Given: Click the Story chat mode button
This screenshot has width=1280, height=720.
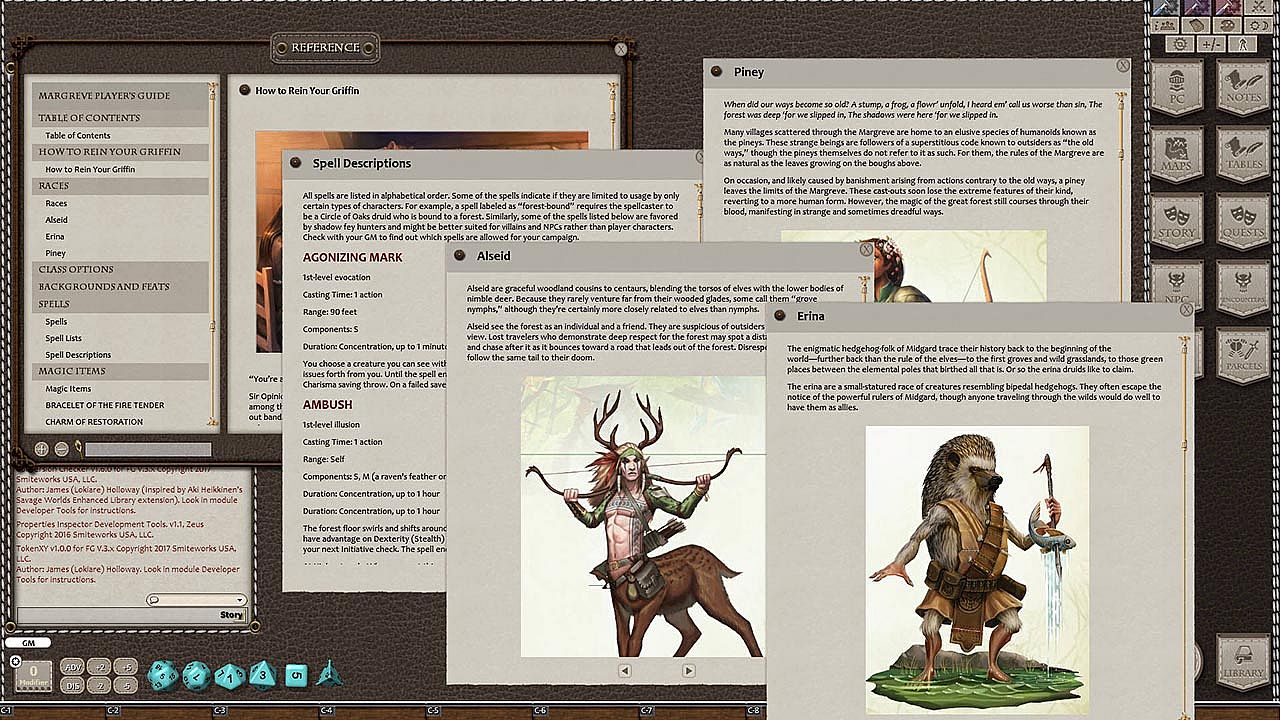Looking at the screenshot, I should pos(231,615).
